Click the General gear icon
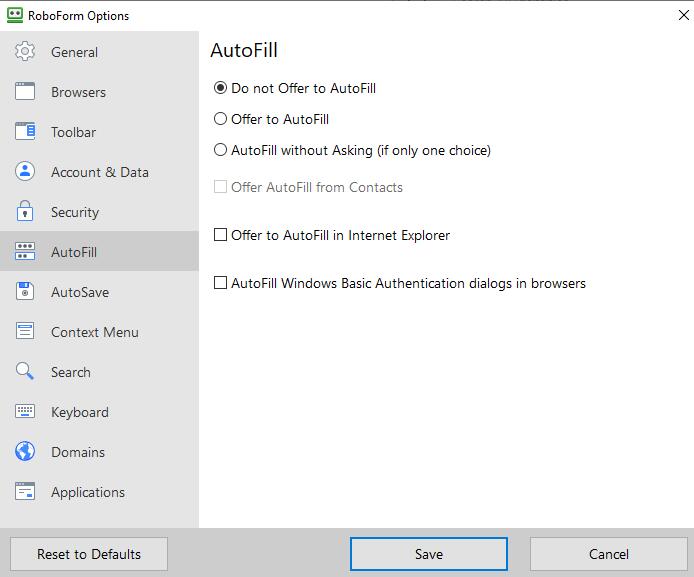This screenshot has height=577, width=694. pos(25,52)
